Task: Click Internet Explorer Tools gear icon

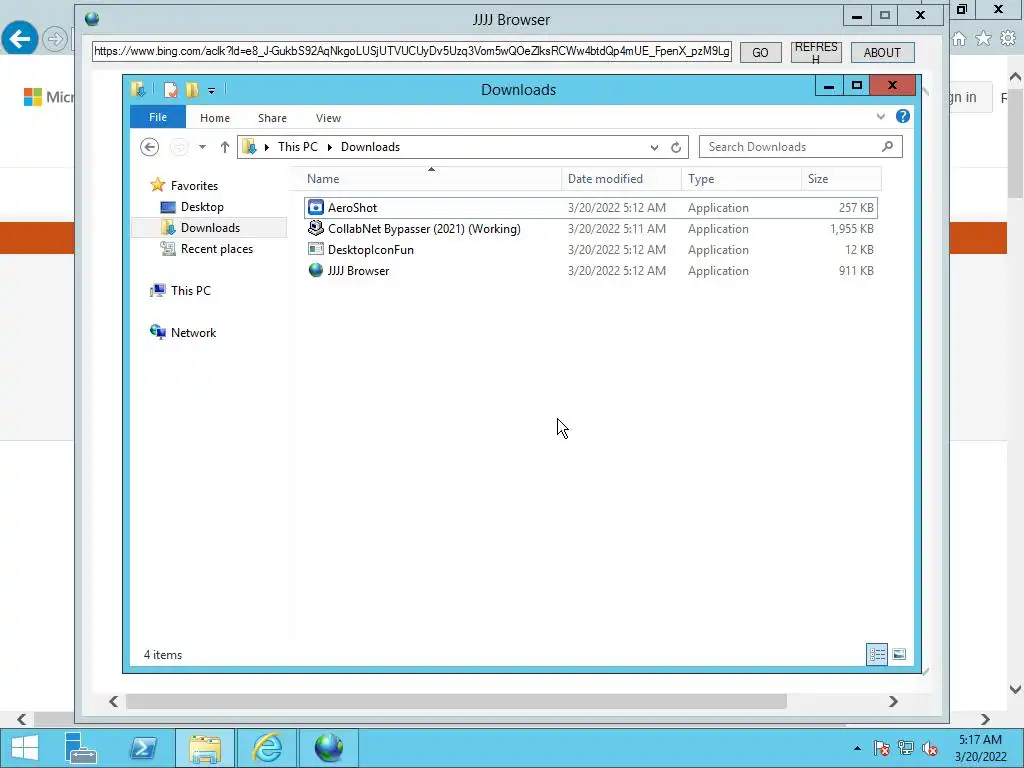Action: pos(1008,39)
